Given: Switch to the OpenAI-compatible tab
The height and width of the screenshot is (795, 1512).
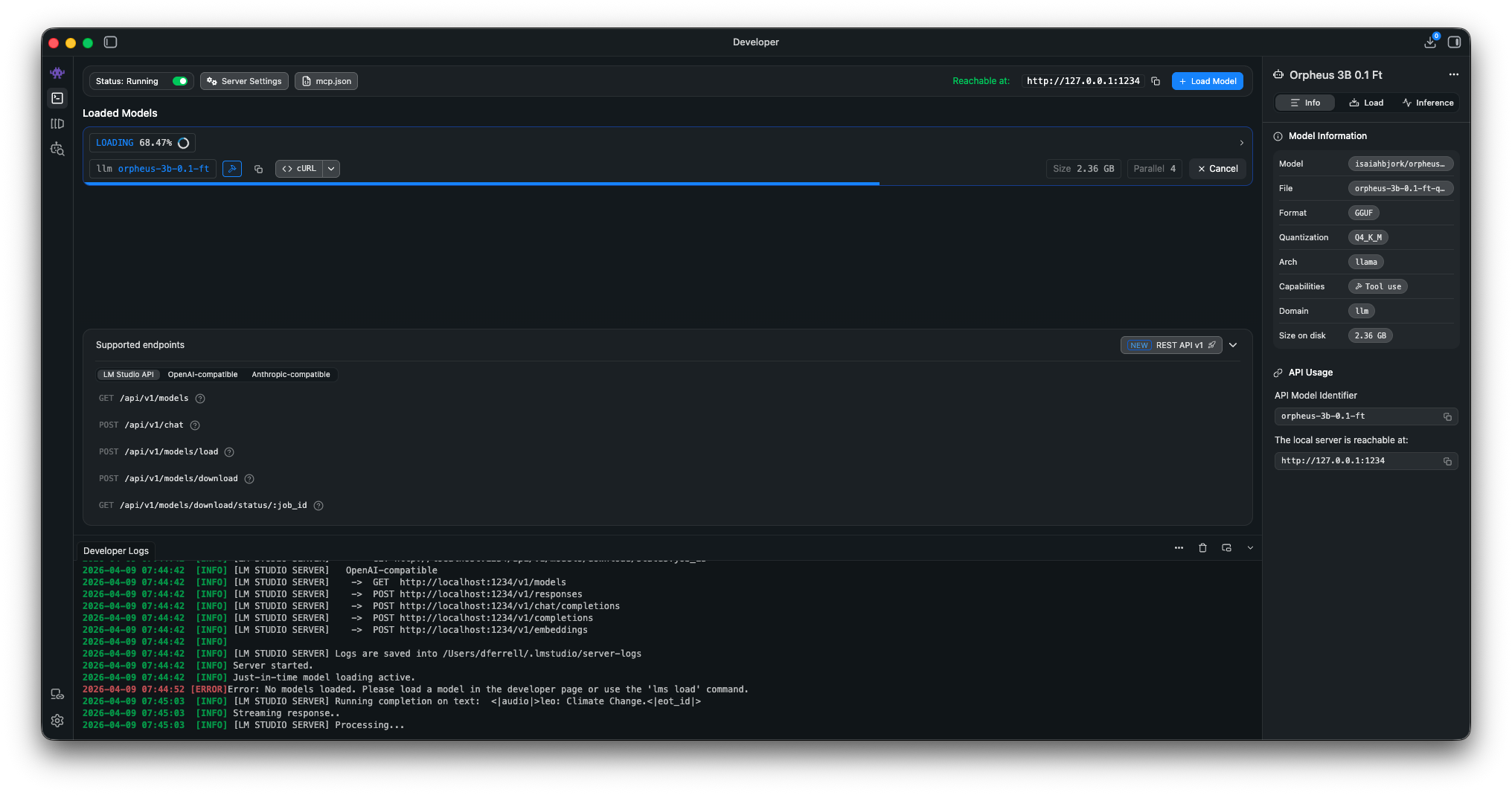Looking at the screenshot, I should 202,375.
